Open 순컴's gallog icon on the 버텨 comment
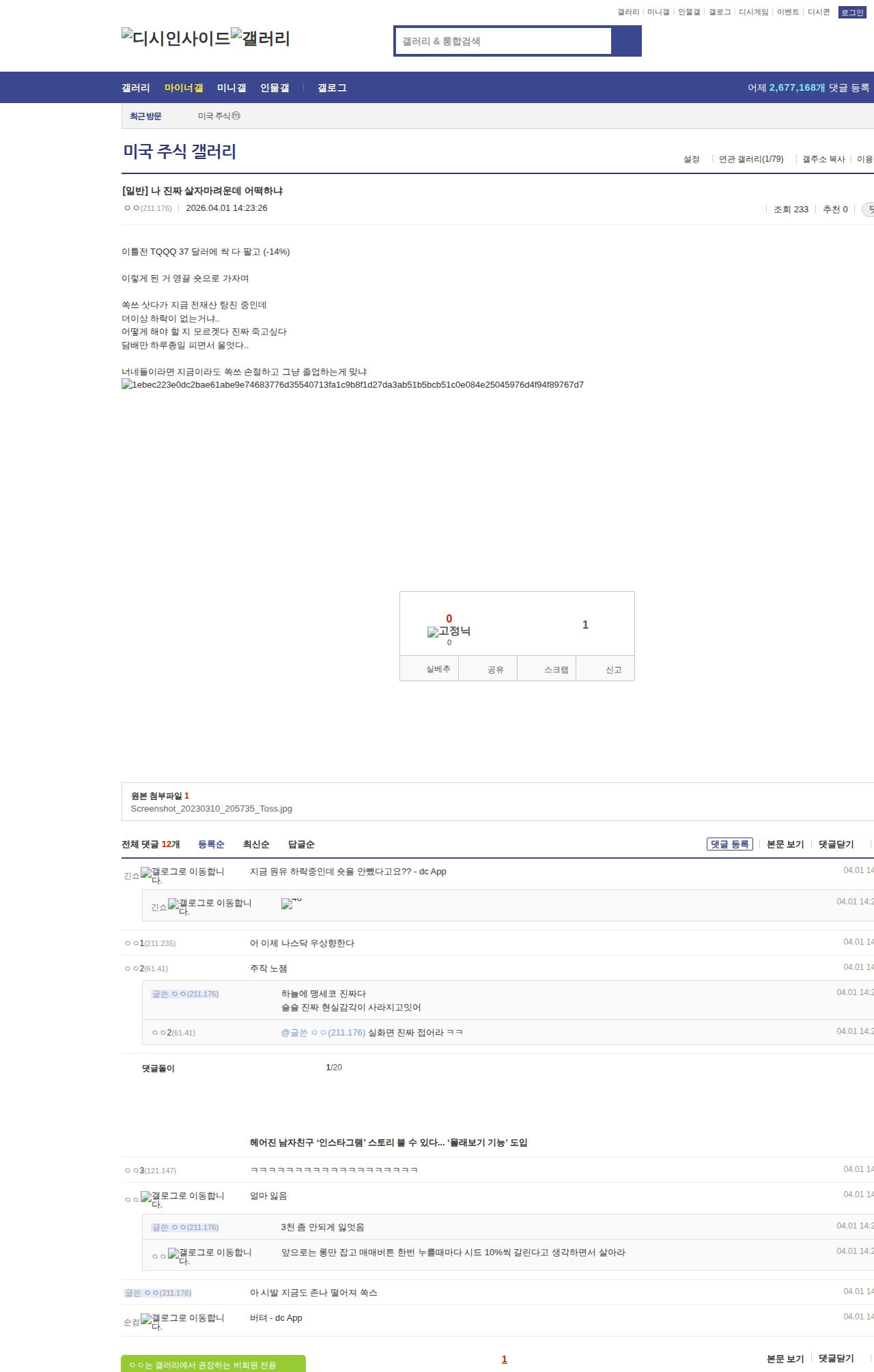Screen dimensions: 874x1372 pyautogui.click(x=182, y=1322)
